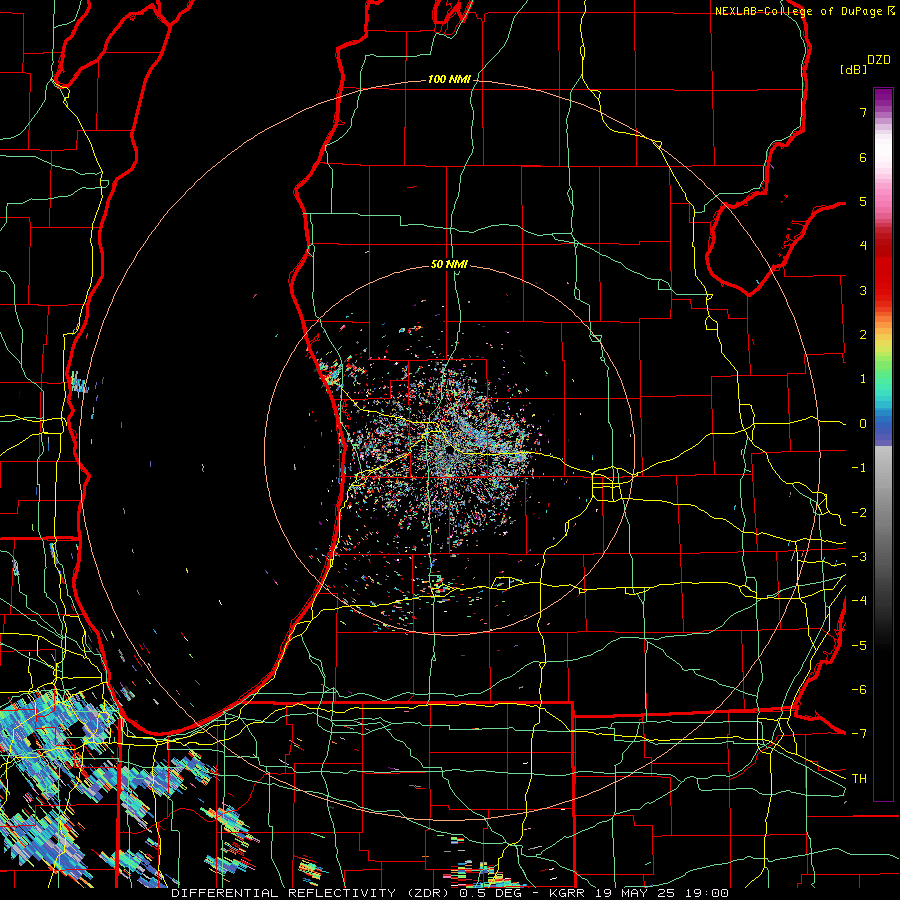Click the -5 value on the ZDR scale

pos(859,646)
